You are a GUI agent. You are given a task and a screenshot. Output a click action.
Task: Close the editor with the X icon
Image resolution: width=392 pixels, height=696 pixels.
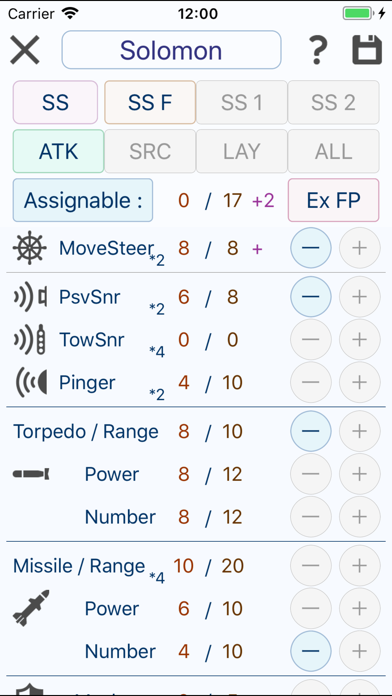point(25,50)
